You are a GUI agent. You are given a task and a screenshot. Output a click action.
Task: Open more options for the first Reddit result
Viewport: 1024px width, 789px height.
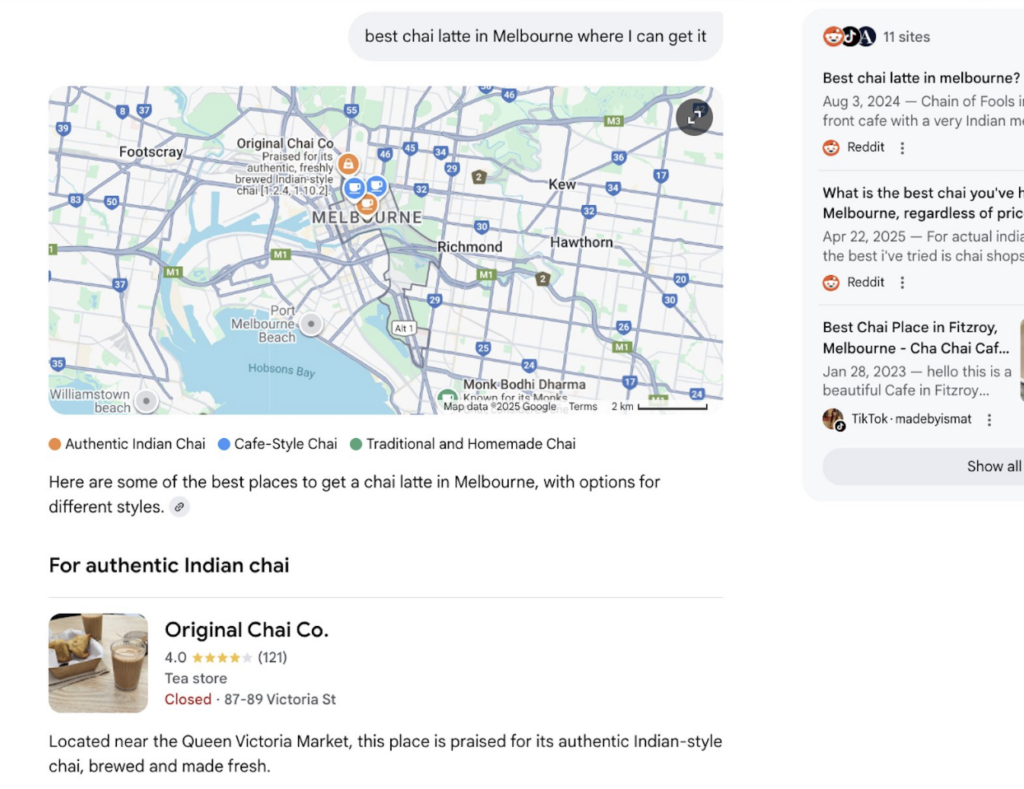tap(902, 148)
